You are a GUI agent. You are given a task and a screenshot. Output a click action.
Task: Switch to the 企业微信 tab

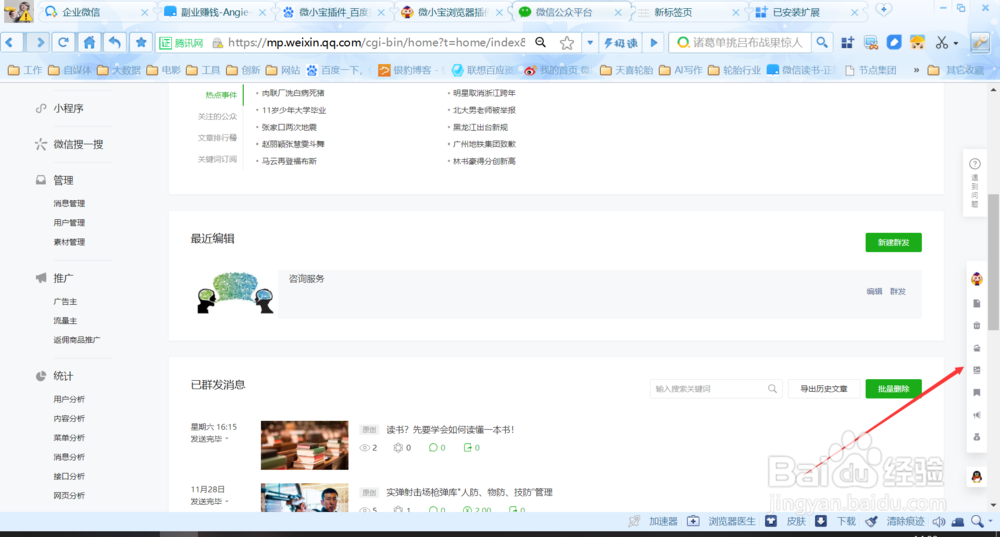(97, 12)
